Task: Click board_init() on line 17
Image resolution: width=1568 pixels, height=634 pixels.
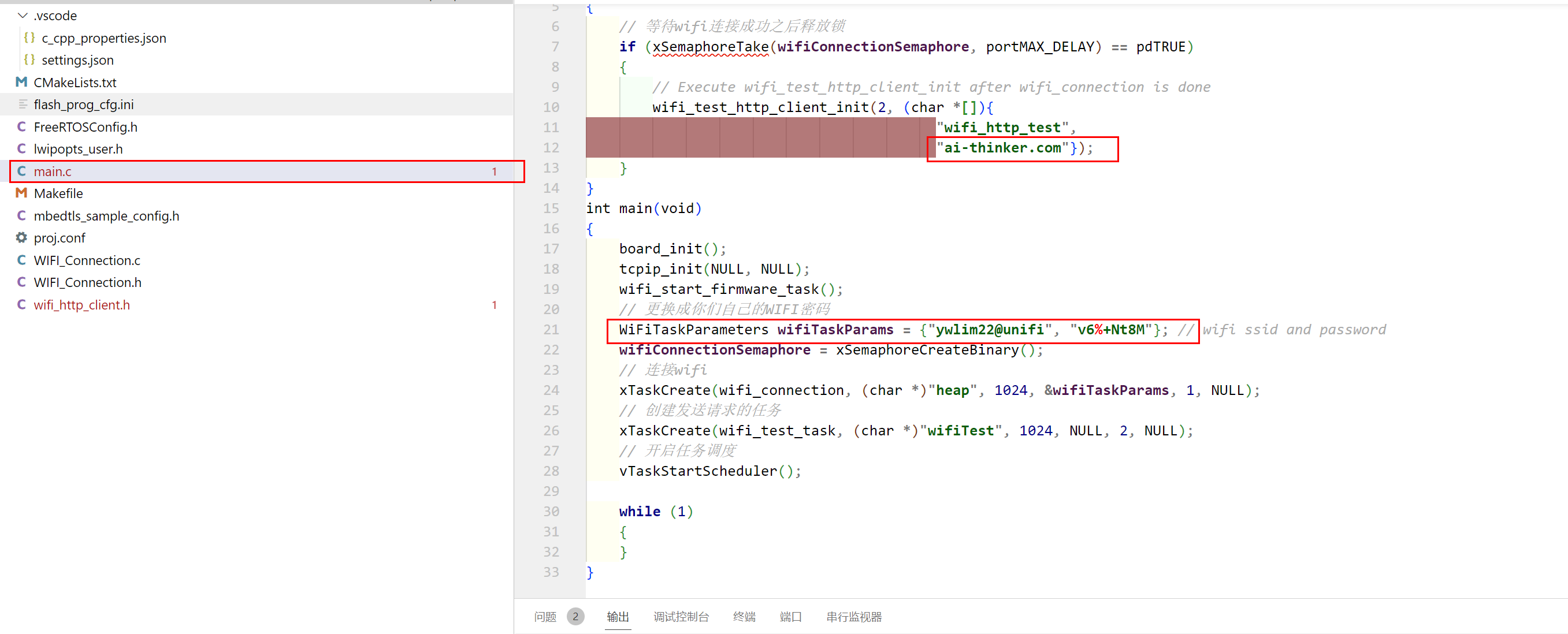Action: (x=672, y=249)
